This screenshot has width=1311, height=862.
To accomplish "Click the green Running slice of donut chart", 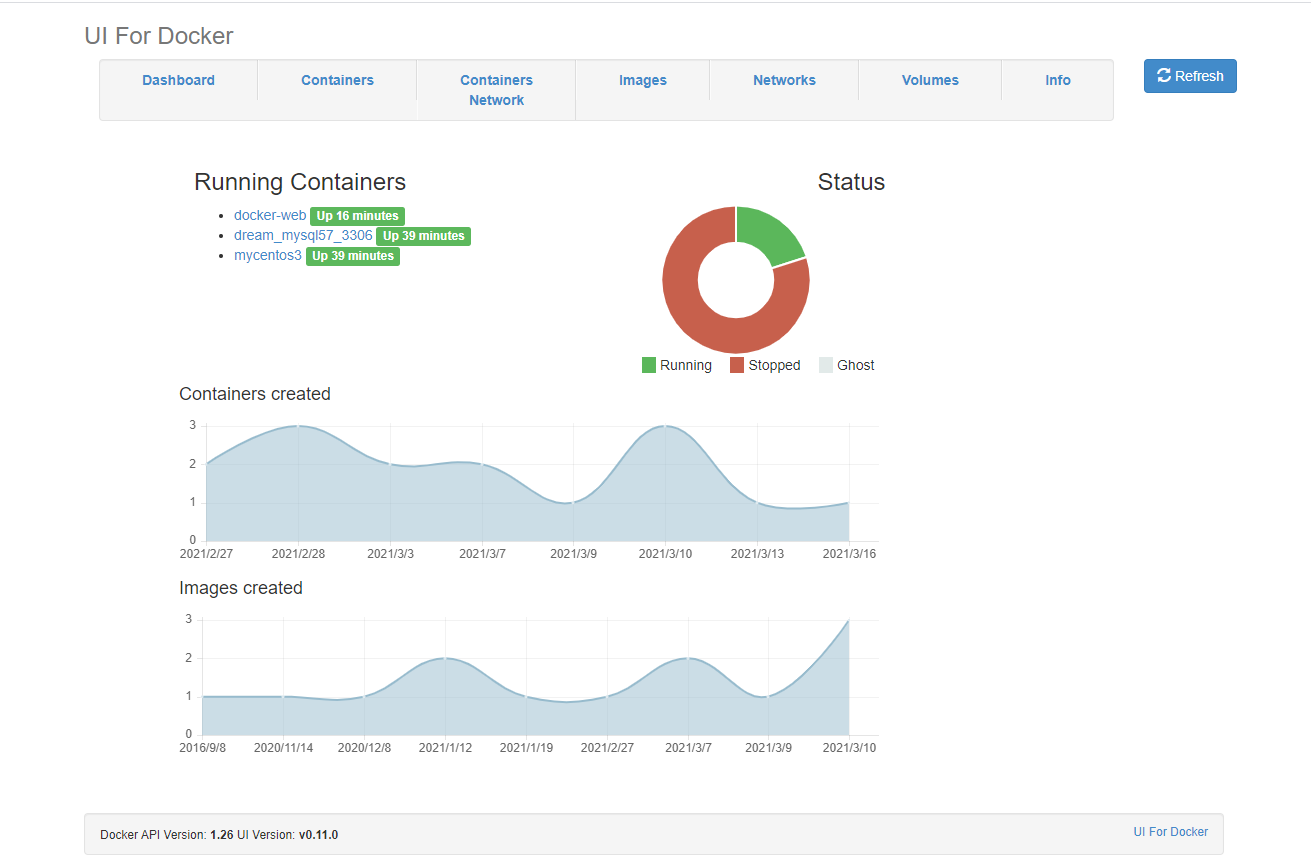I will [x=767, y=235].
